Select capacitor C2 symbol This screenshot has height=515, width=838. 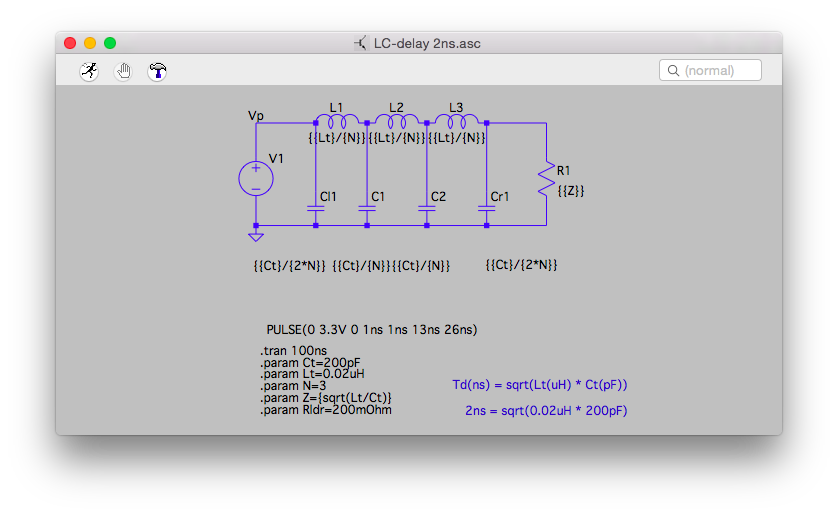(427, 208)
